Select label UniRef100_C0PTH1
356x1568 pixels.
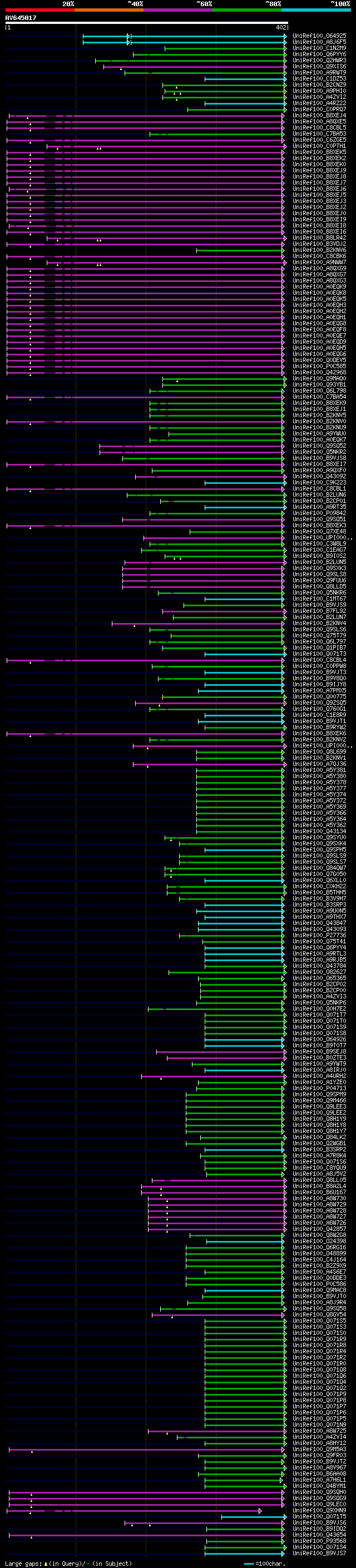[319, 146]
